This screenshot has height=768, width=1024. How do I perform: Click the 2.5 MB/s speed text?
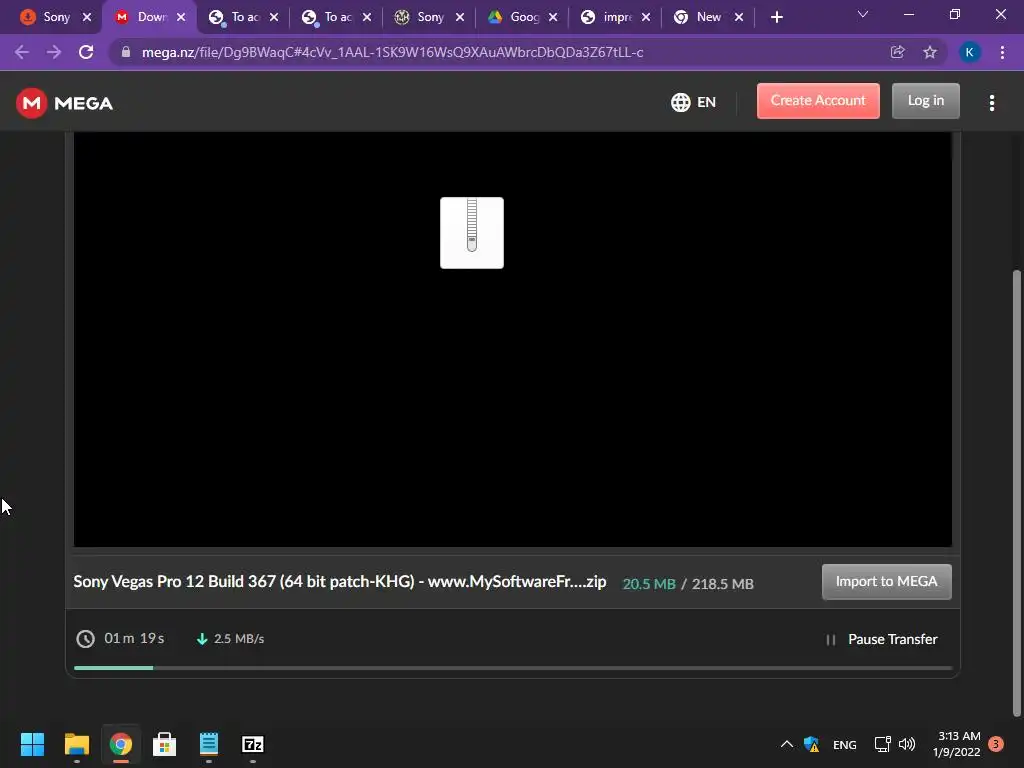[x=239, y=639]
